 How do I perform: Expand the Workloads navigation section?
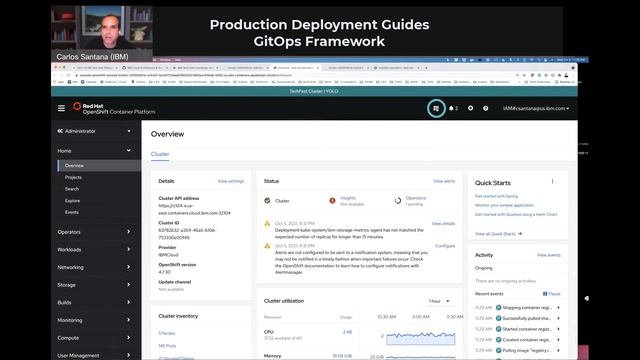95,249
